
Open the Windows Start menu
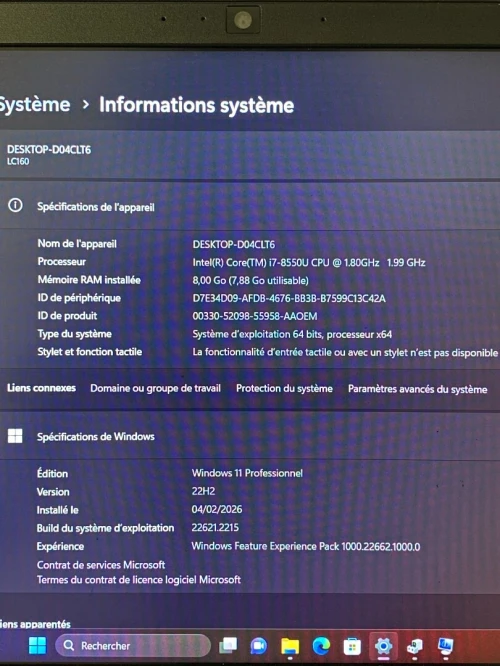point(37,646)
